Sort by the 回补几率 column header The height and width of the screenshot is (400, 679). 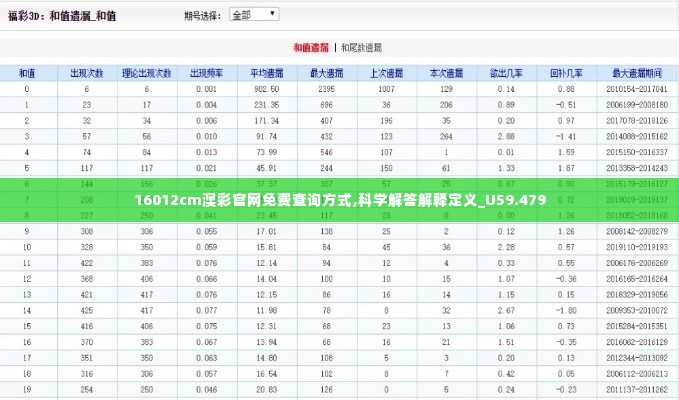coord(566,73)
